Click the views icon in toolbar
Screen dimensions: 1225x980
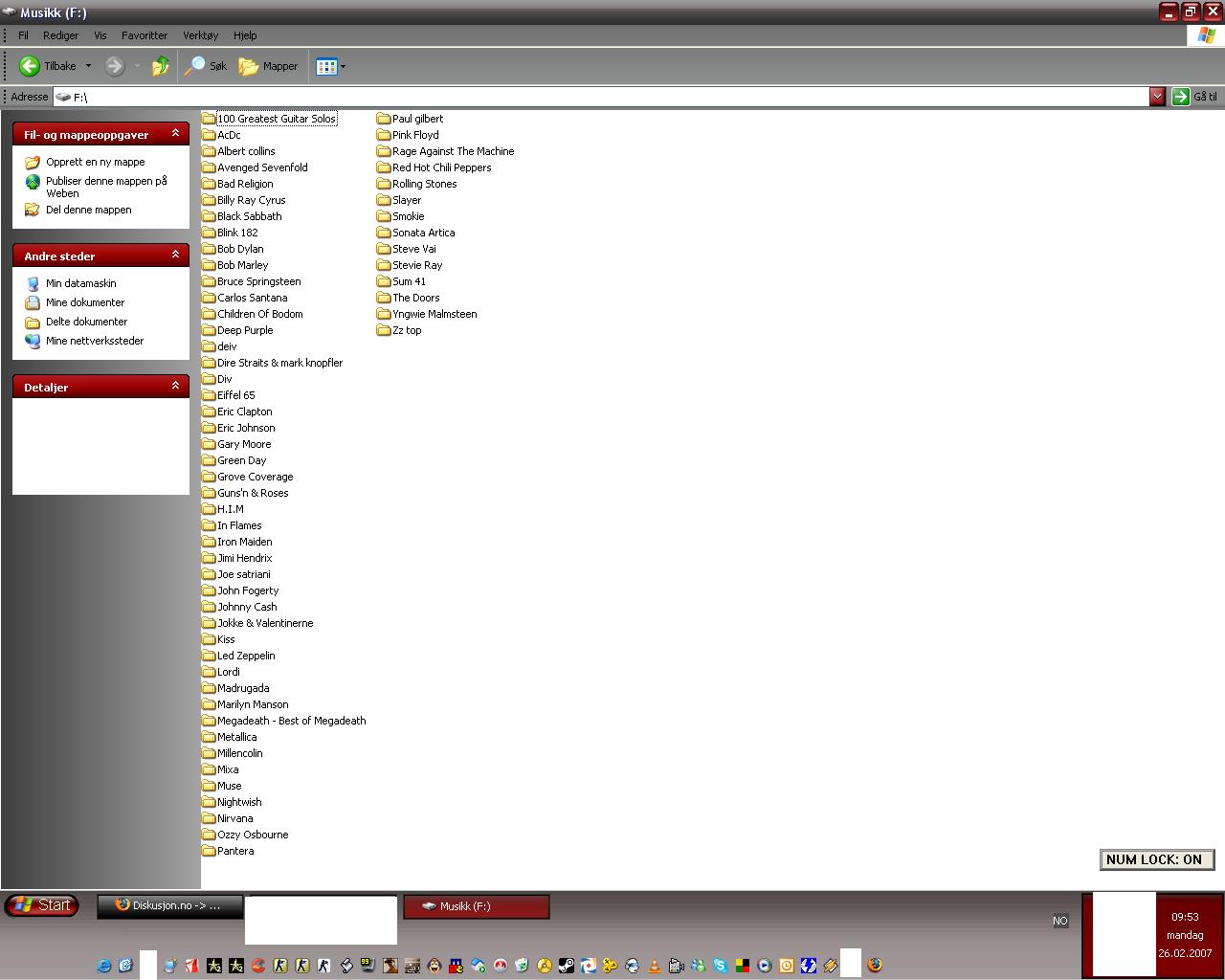click(x=326, y=66)
